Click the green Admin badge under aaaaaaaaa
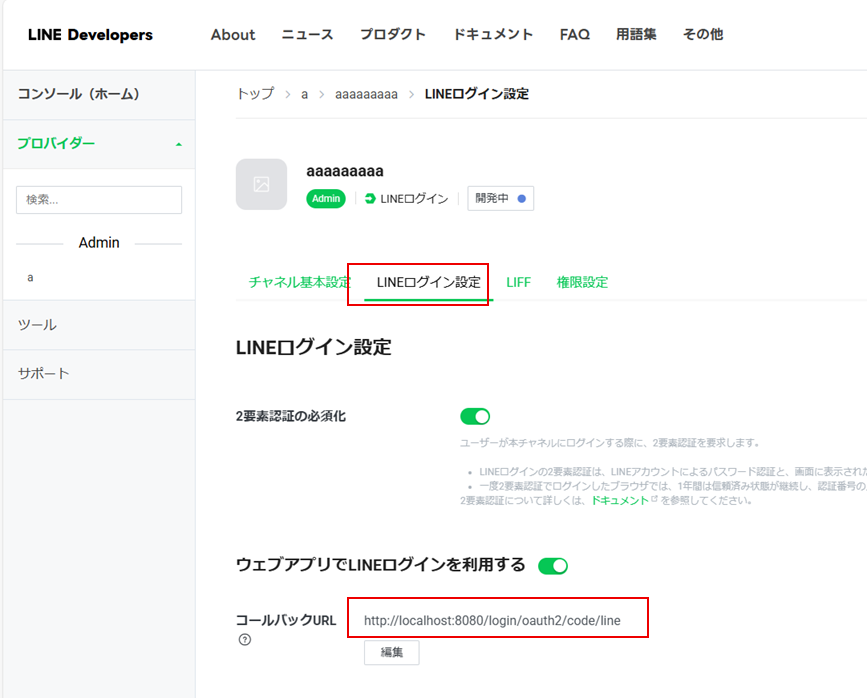 326,199
